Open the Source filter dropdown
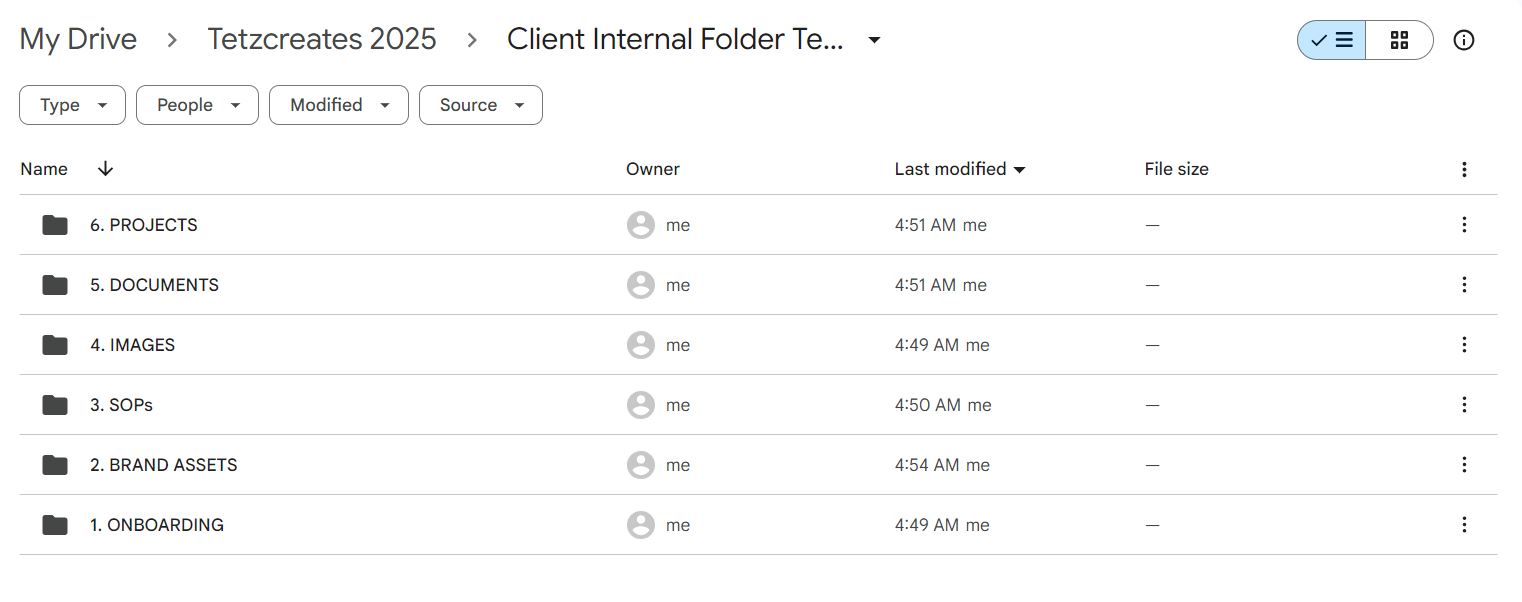 (480, 105)
